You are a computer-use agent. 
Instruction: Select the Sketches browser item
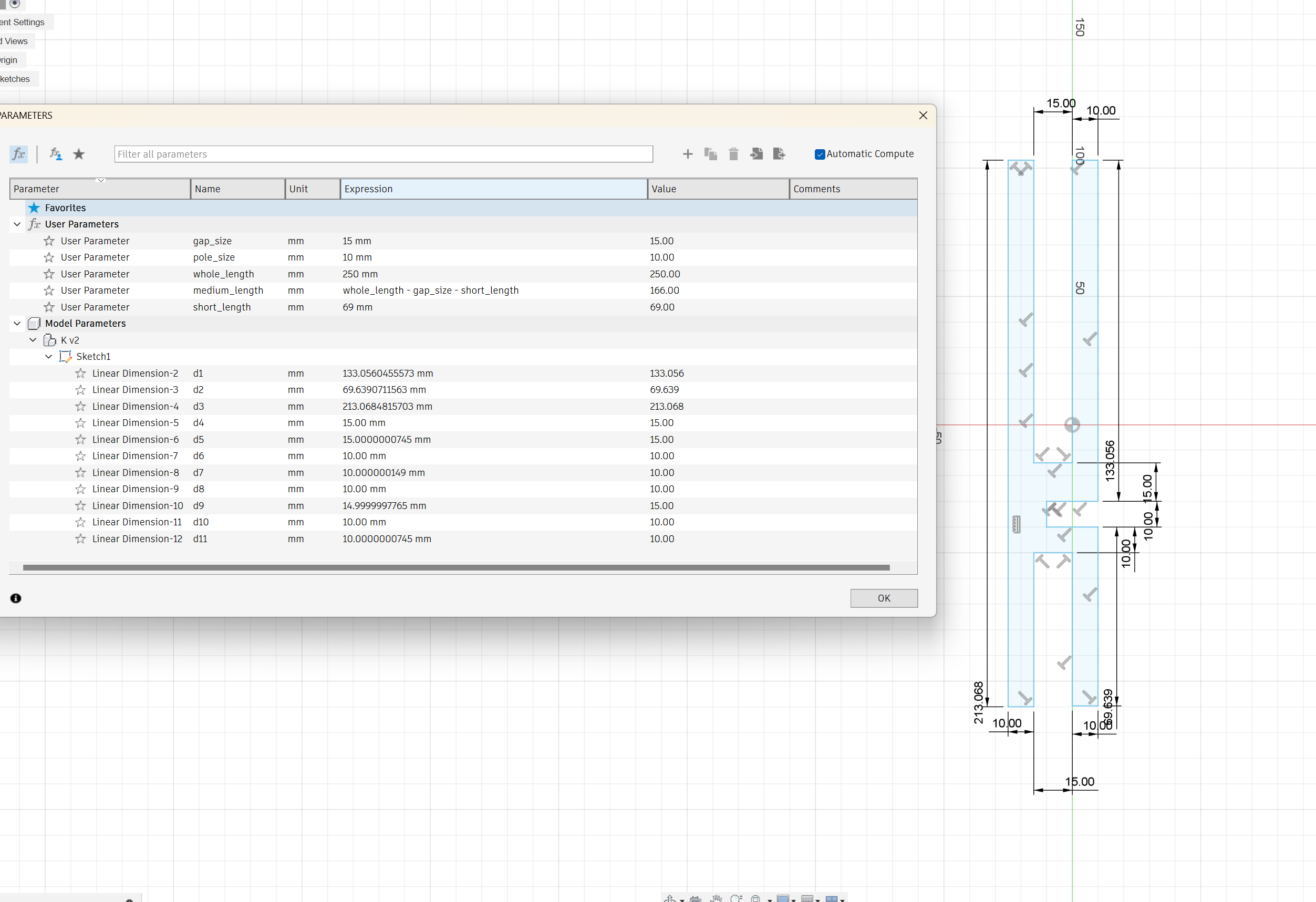coord(16,79)
